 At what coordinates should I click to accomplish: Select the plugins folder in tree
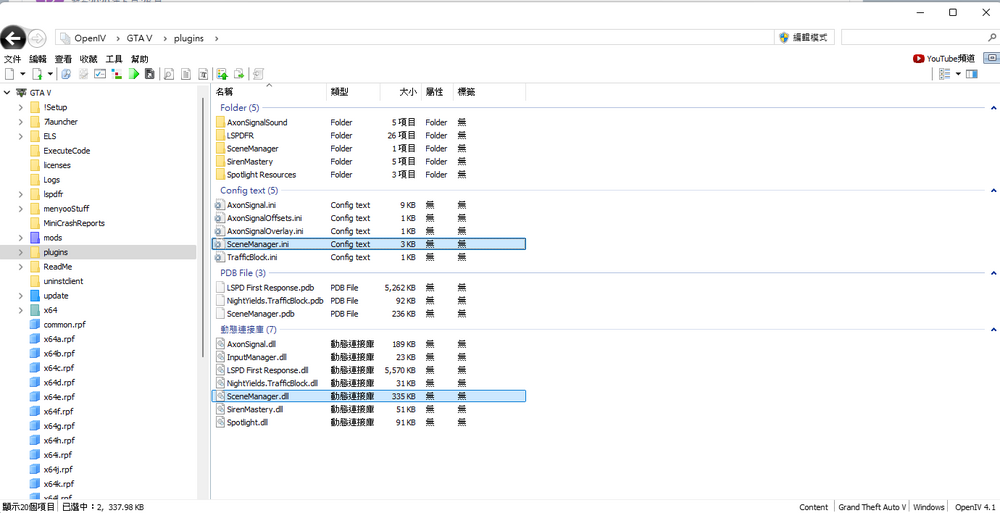(98, 252)
